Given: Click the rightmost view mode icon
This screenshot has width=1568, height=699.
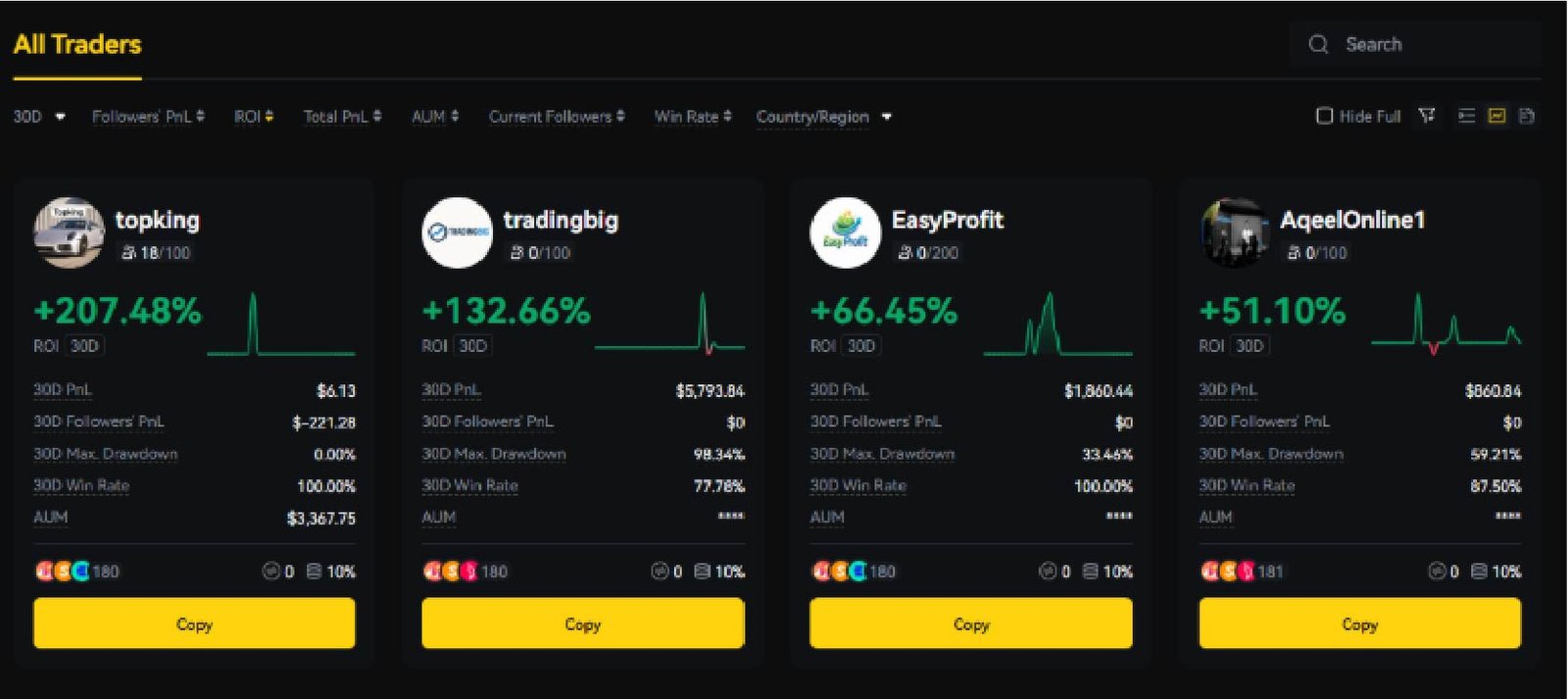Looking at the screenshot, I should (x=1526, y=116).
